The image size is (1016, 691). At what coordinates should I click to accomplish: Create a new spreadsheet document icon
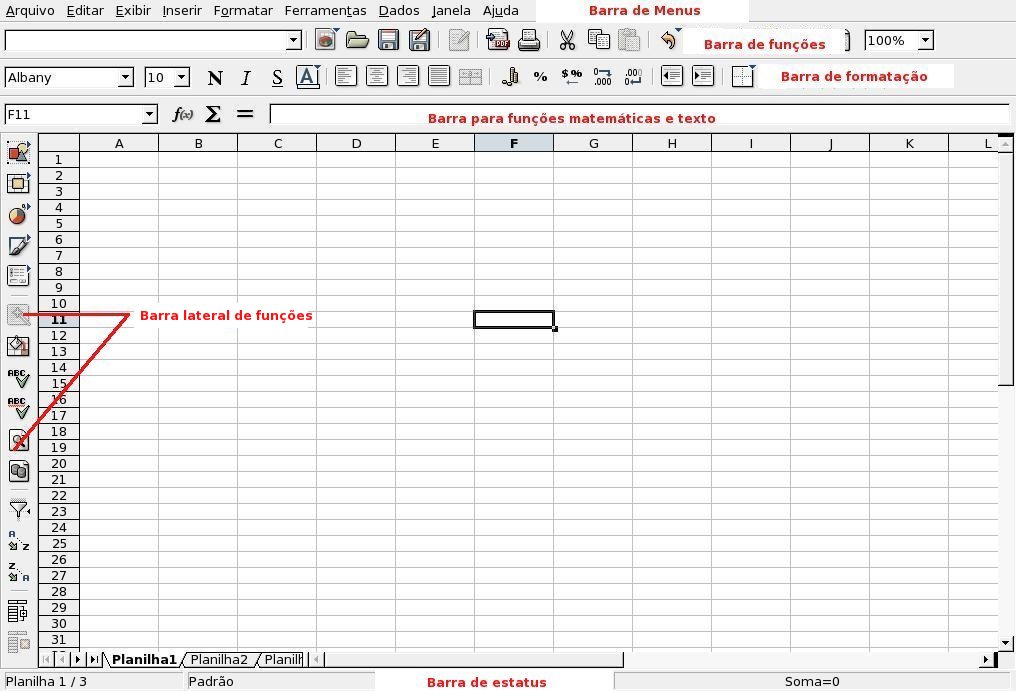326,40
